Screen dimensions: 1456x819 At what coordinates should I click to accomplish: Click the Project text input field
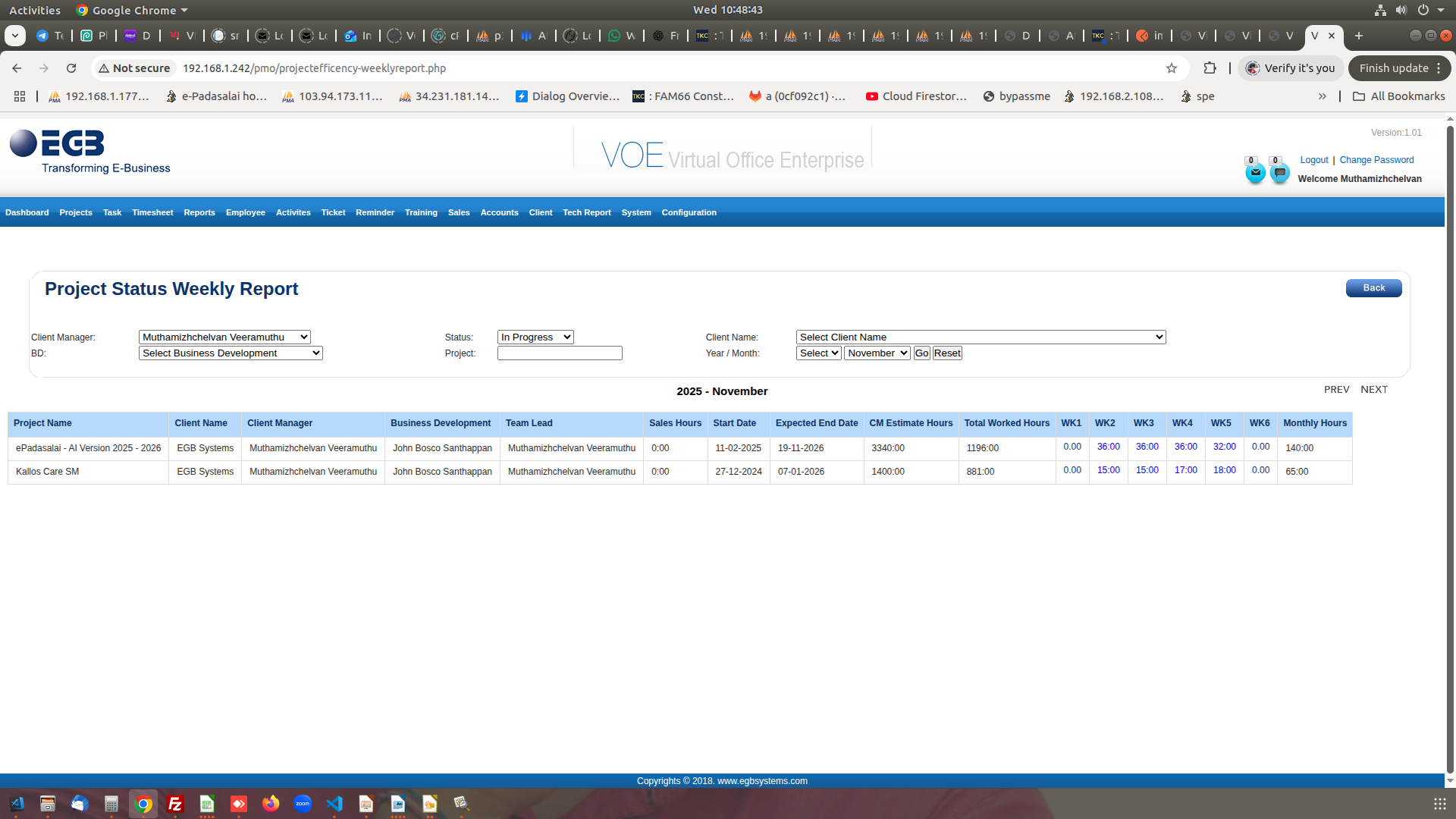tap(560, 353)
